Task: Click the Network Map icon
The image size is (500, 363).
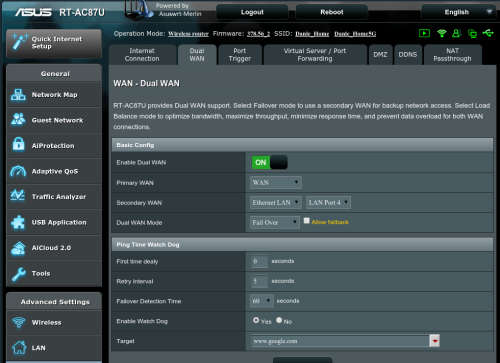Action: 18,95
